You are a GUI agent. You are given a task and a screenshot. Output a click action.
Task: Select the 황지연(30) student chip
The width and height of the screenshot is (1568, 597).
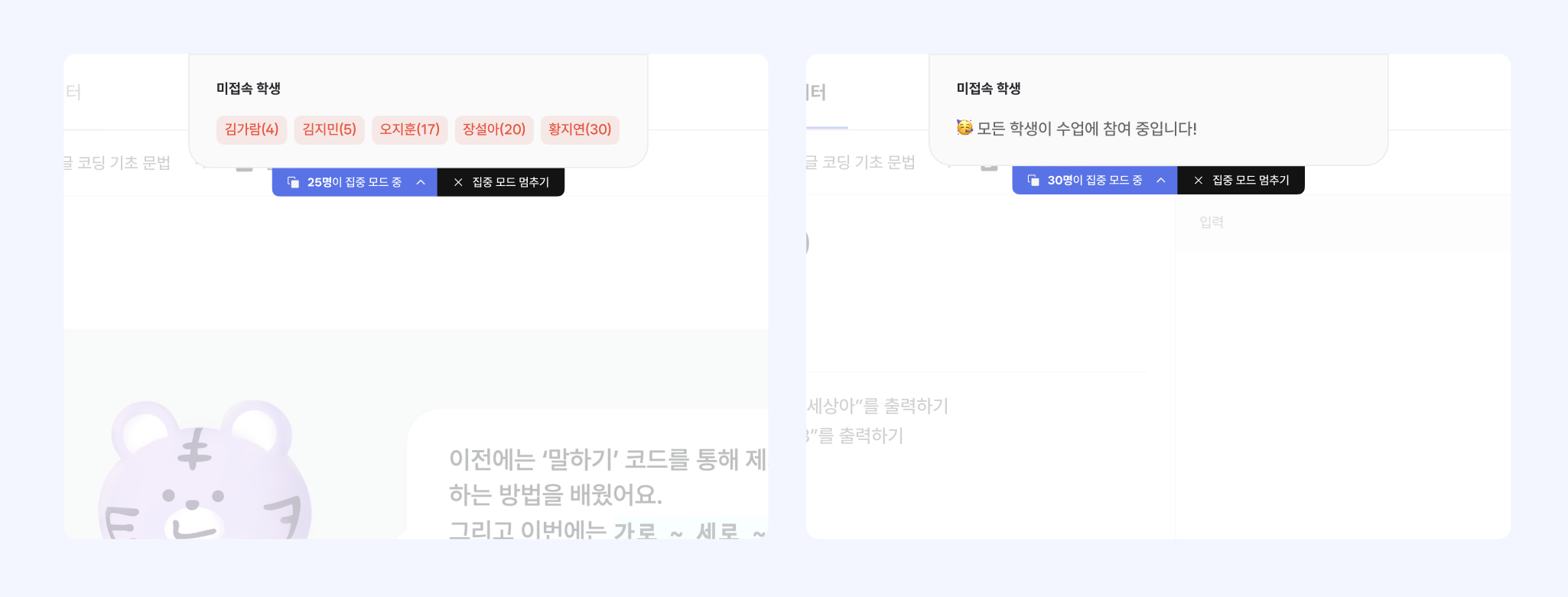click(x=580, y=129)
